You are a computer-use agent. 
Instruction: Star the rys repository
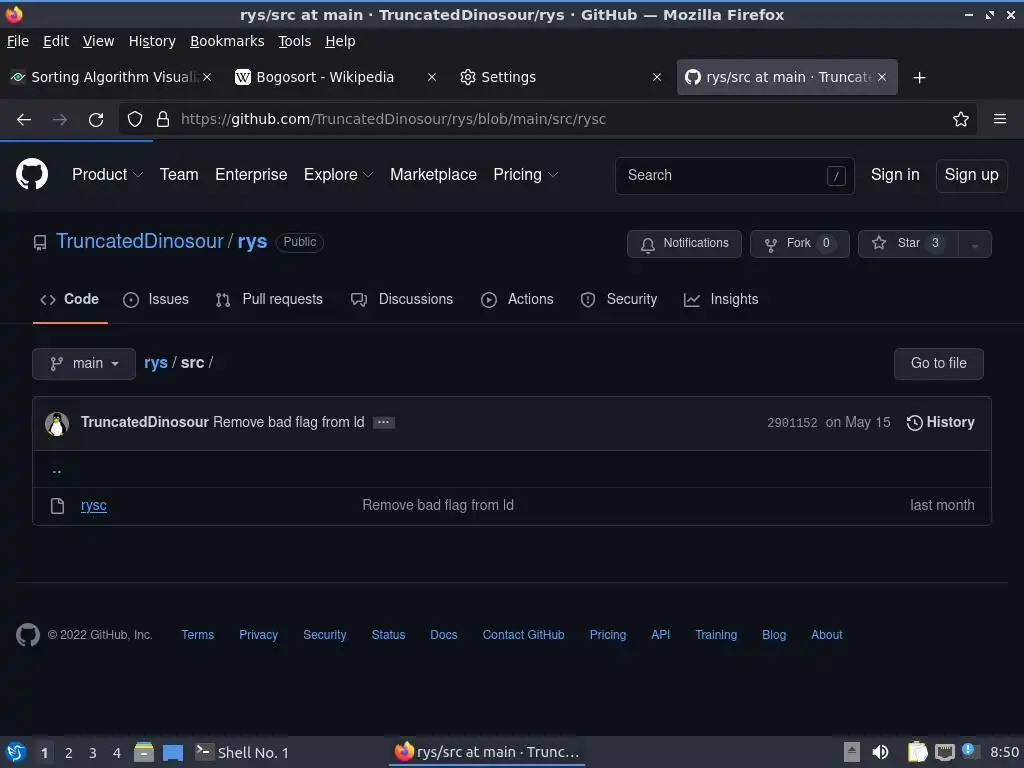click(908, 244)
